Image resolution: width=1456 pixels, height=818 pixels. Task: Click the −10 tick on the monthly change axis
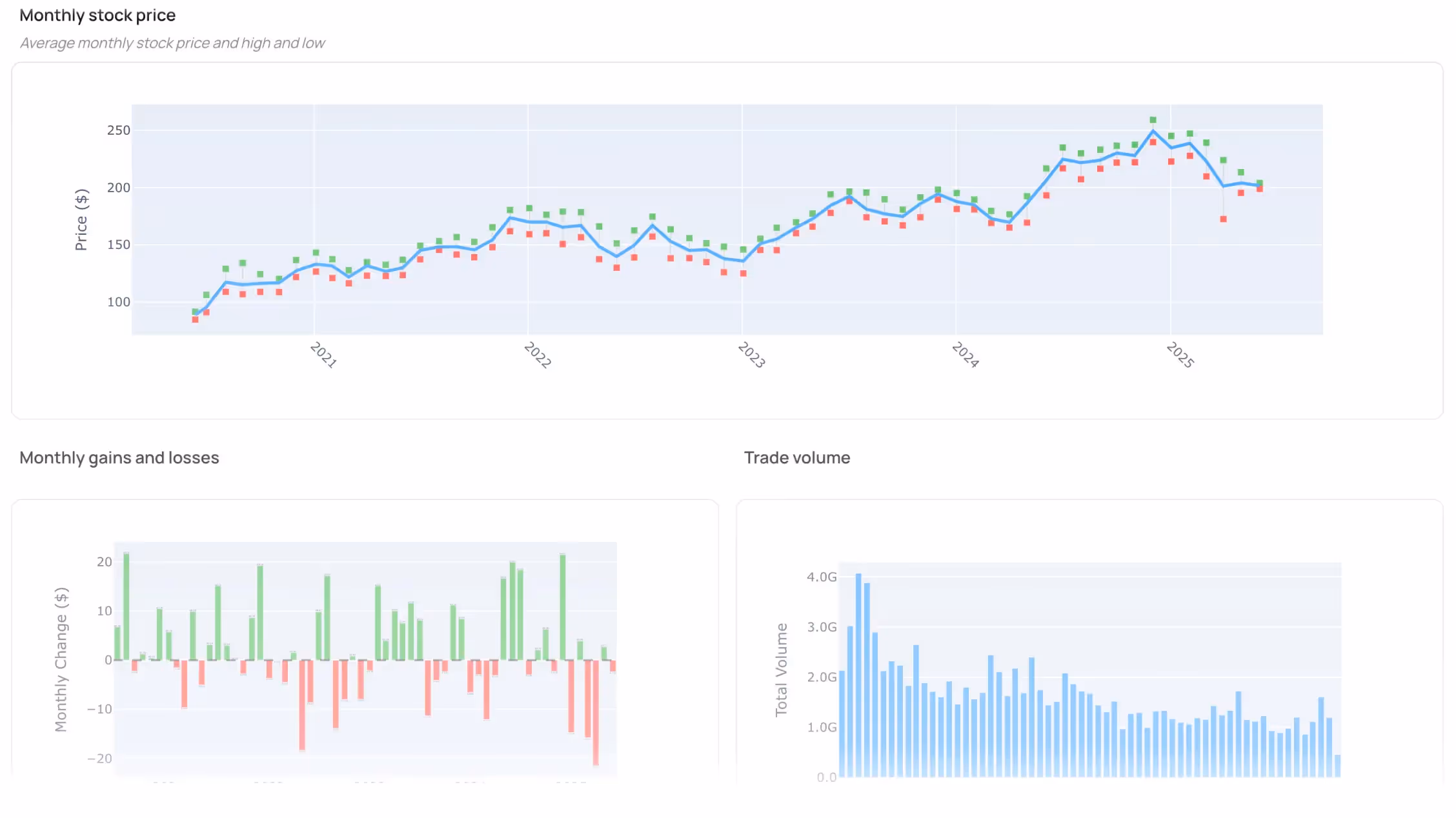tap(100, 709)
